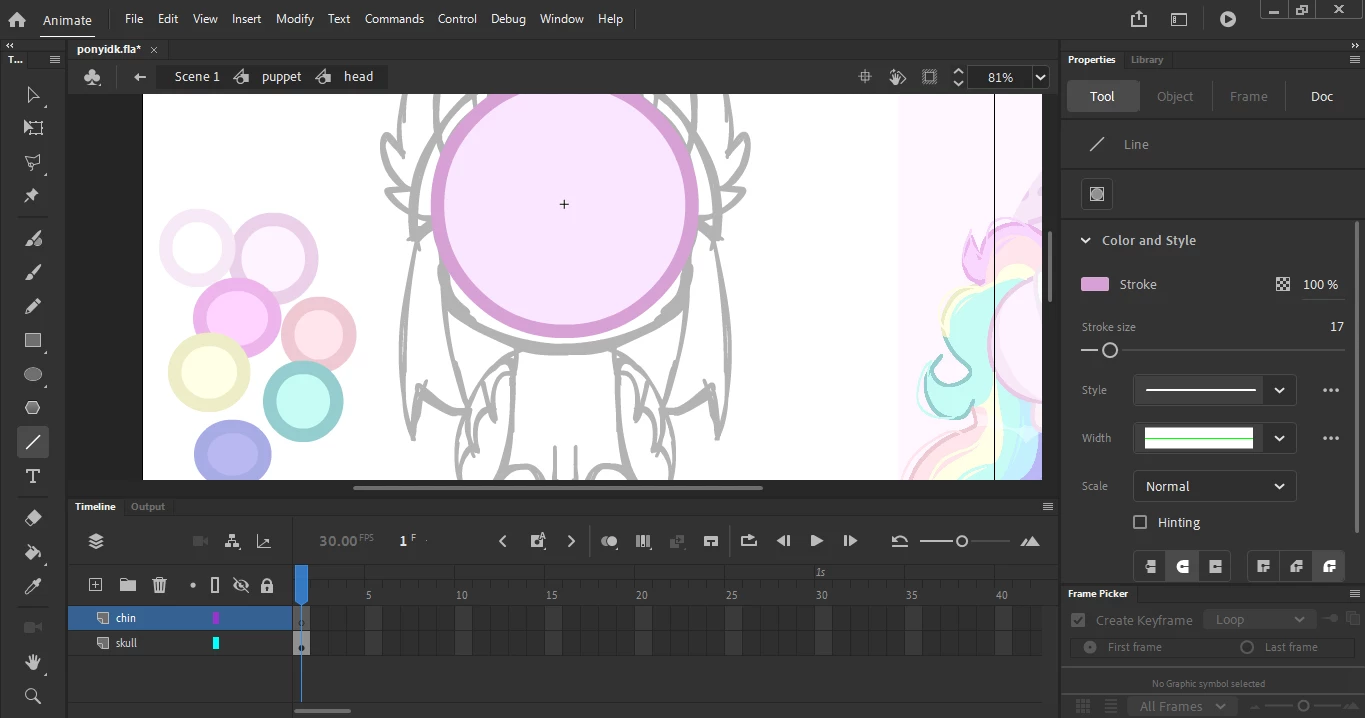This screenshot has width=1365, height=718.
Task: Select the Line tool in toolbar
Action: click(x=33, y=442)
